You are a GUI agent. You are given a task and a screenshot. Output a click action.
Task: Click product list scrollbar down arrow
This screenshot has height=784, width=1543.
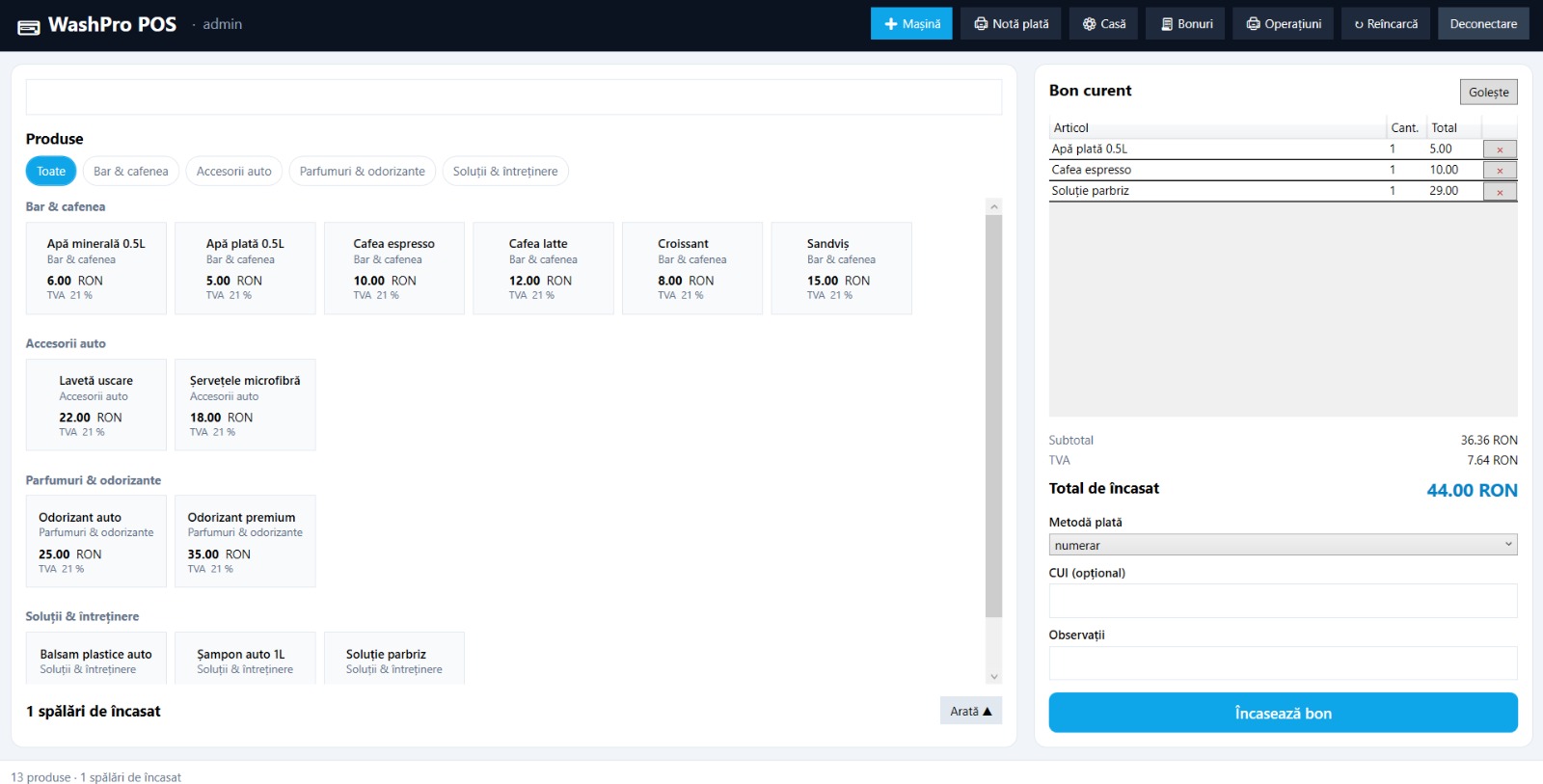click(994, 677)
